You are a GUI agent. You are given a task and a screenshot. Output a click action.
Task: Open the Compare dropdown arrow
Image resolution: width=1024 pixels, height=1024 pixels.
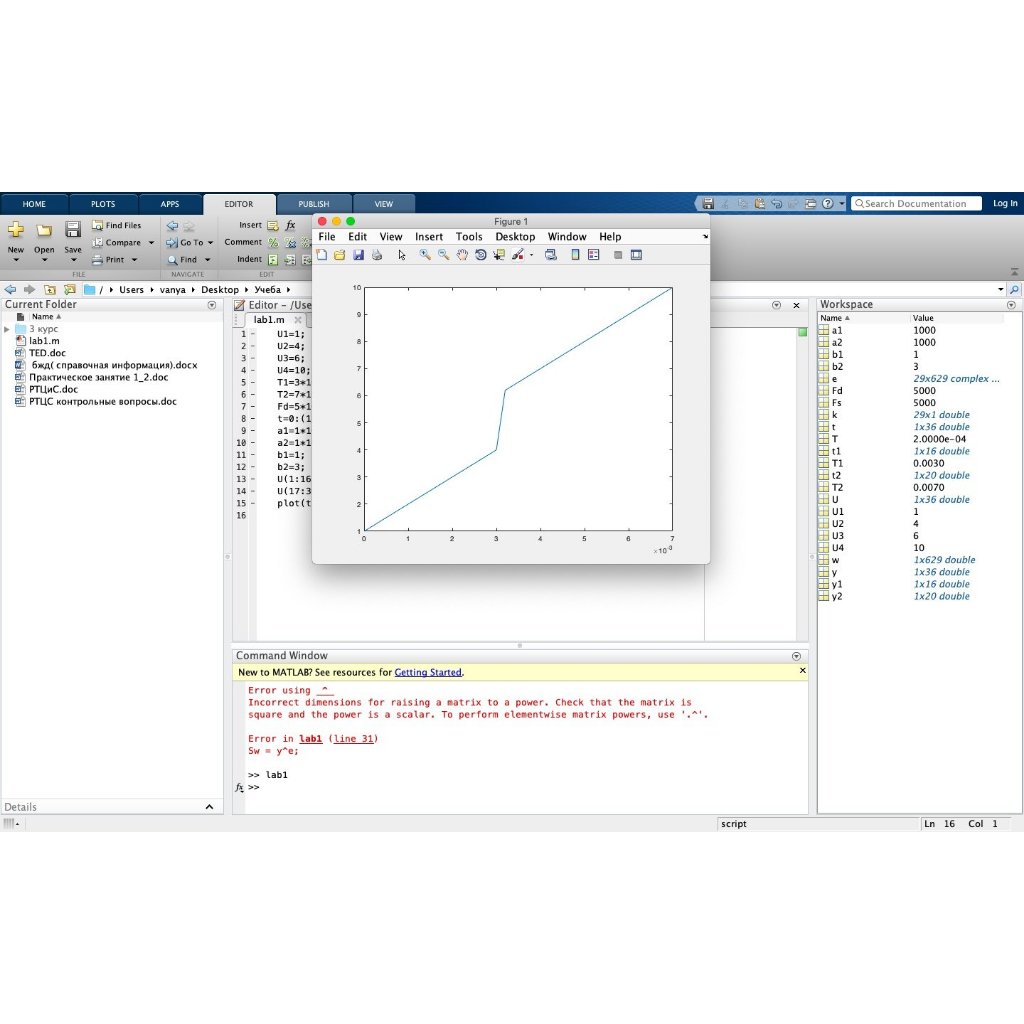click(x=151, y=243)
